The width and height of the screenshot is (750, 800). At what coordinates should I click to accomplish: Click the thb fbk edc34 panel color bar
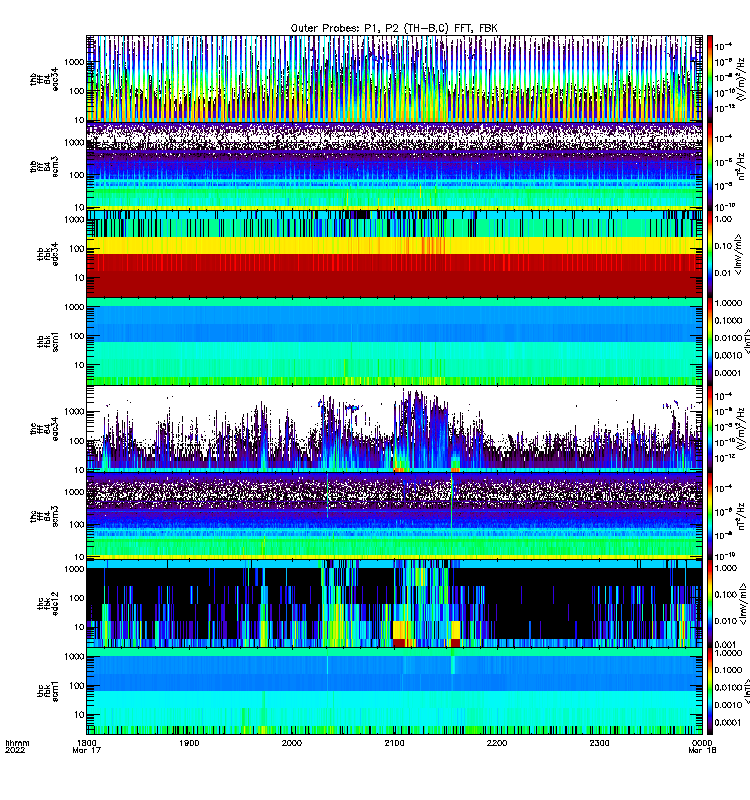point(710,254)
